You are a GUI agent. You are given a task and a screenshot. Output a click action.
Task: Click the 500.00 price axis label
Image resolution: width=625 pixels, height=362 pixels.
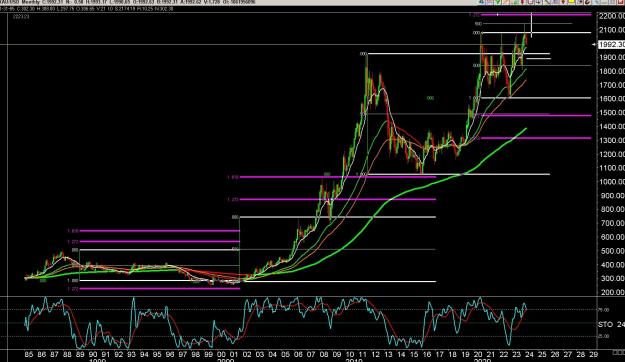click(x=613, y=251)
